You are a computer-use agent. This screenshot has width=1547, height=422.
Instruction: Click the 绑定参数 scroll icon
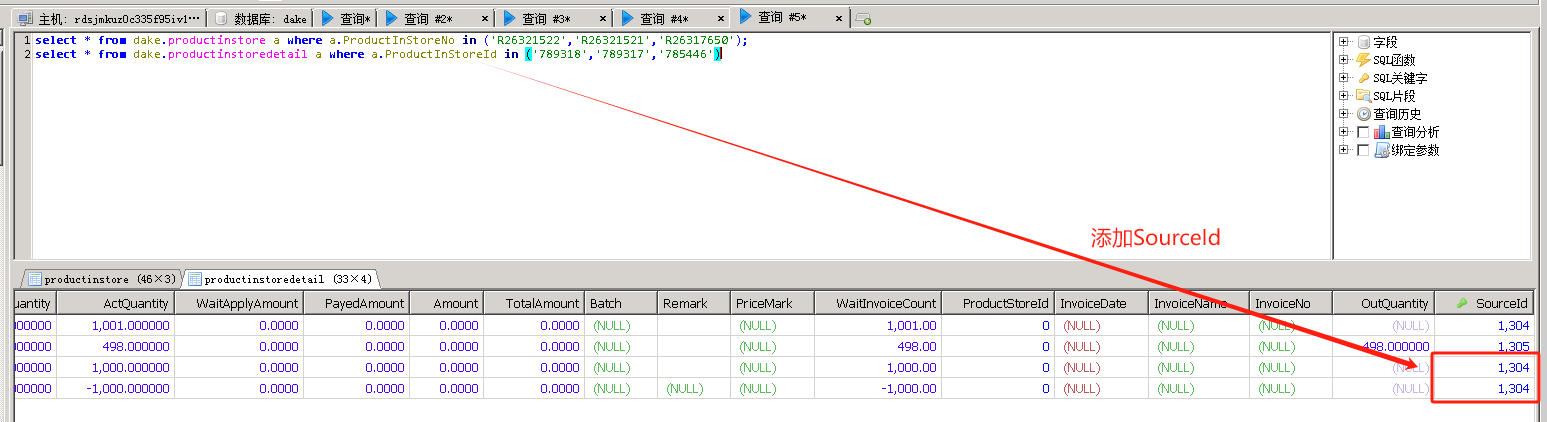[x=1381, y=150]
